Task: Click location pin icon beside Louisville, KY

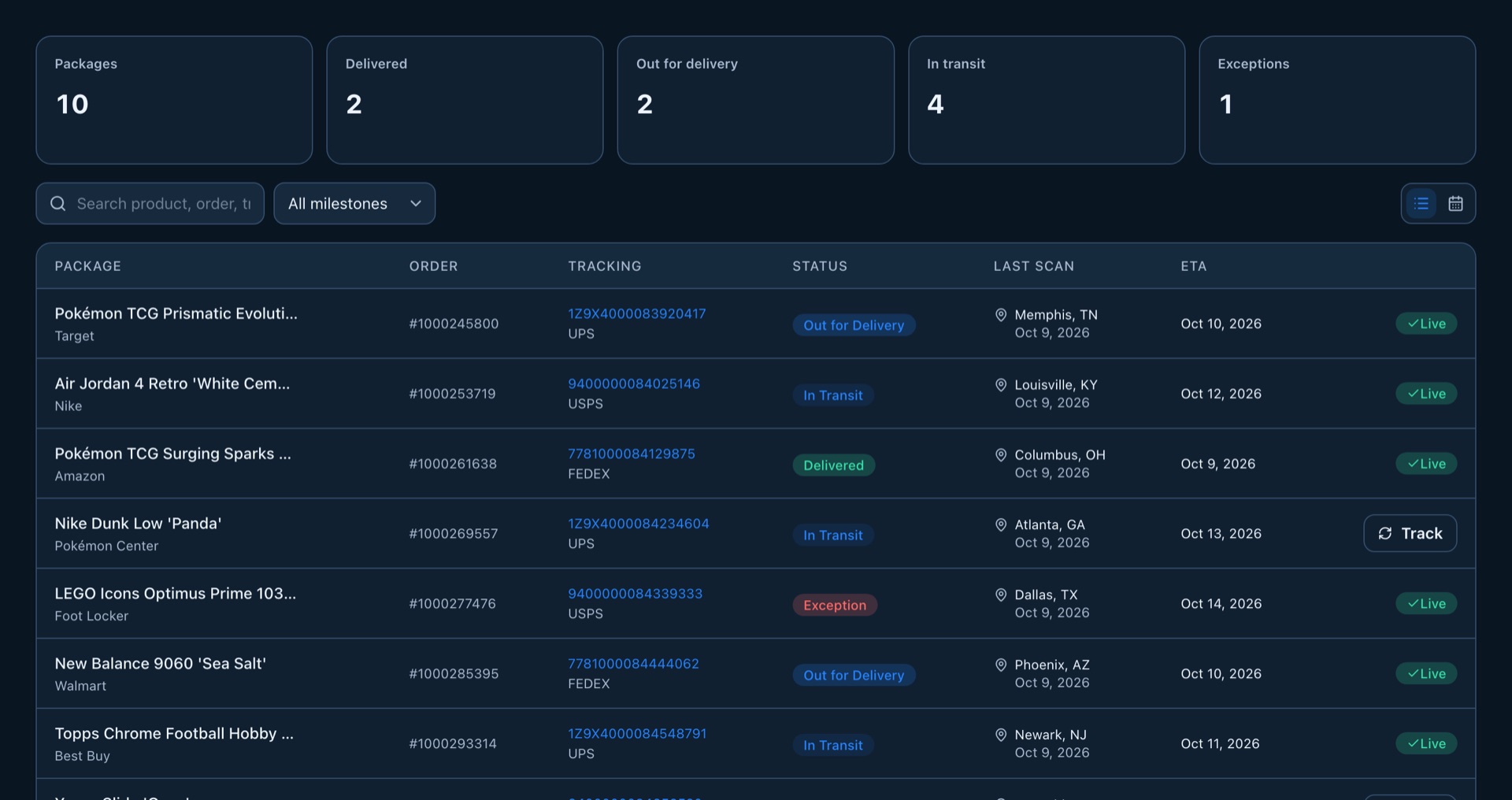Action: tap(1001, 385)
